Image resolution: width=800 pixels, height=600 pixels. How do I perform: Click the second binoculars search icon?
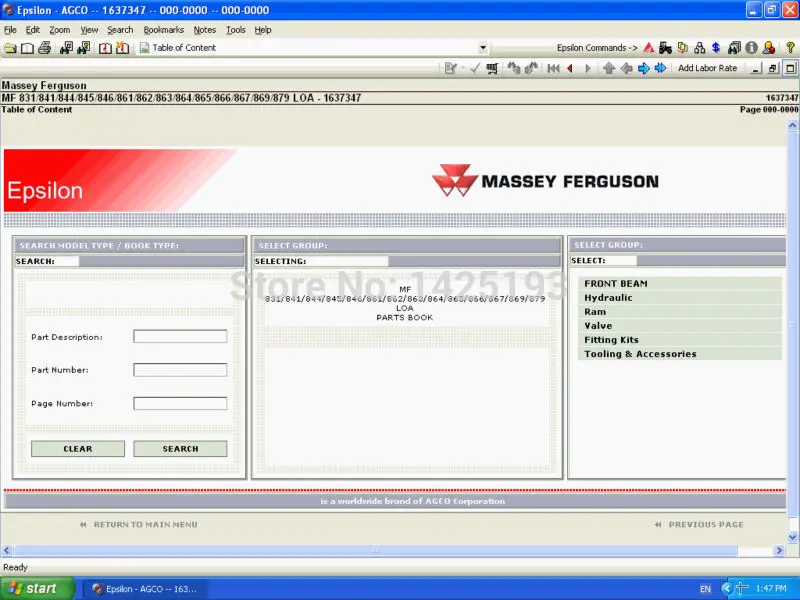(x=84, y=48)
